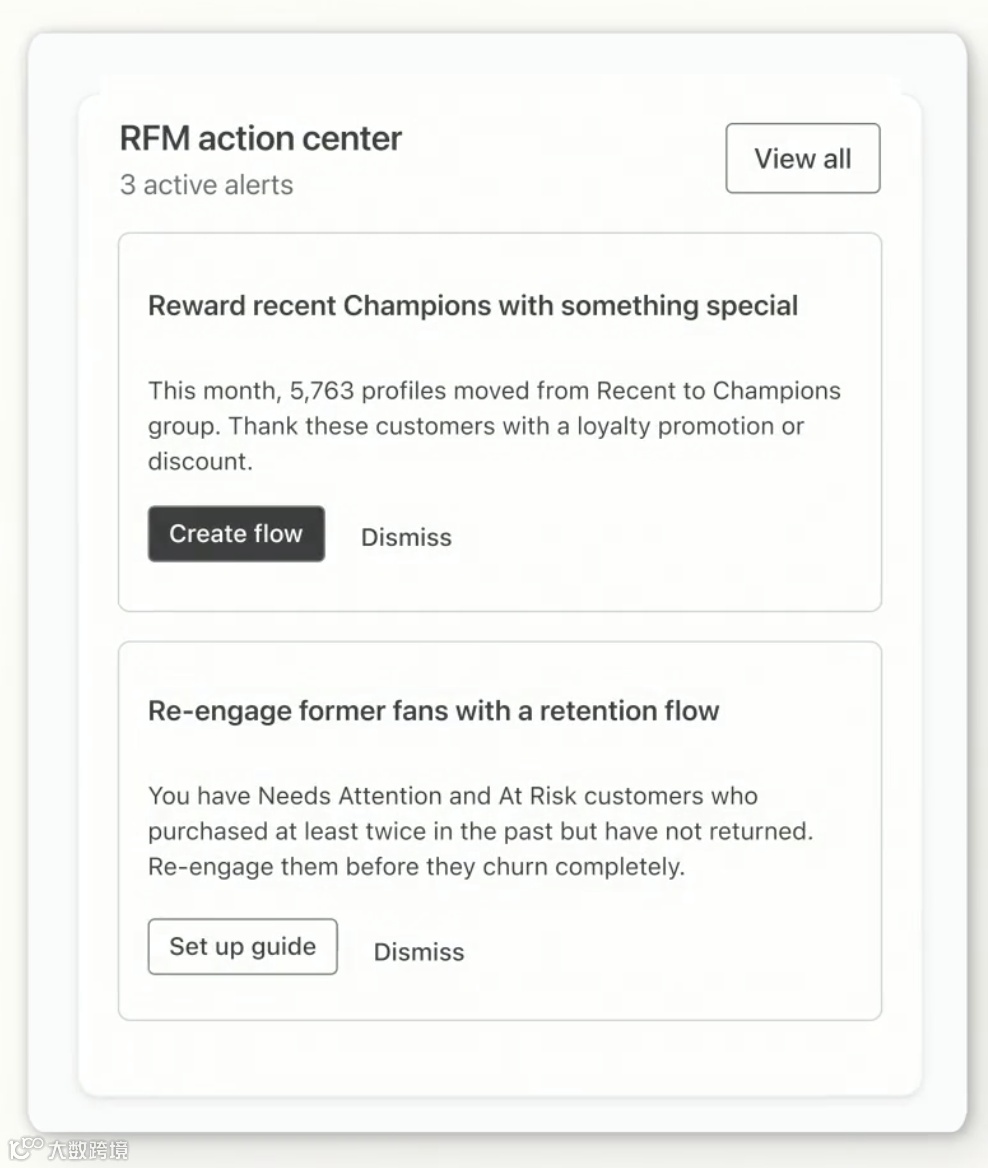Open the Reward recent Champions alert title
Viewport: 988px width, 1168px height.
tap(473, 305)
